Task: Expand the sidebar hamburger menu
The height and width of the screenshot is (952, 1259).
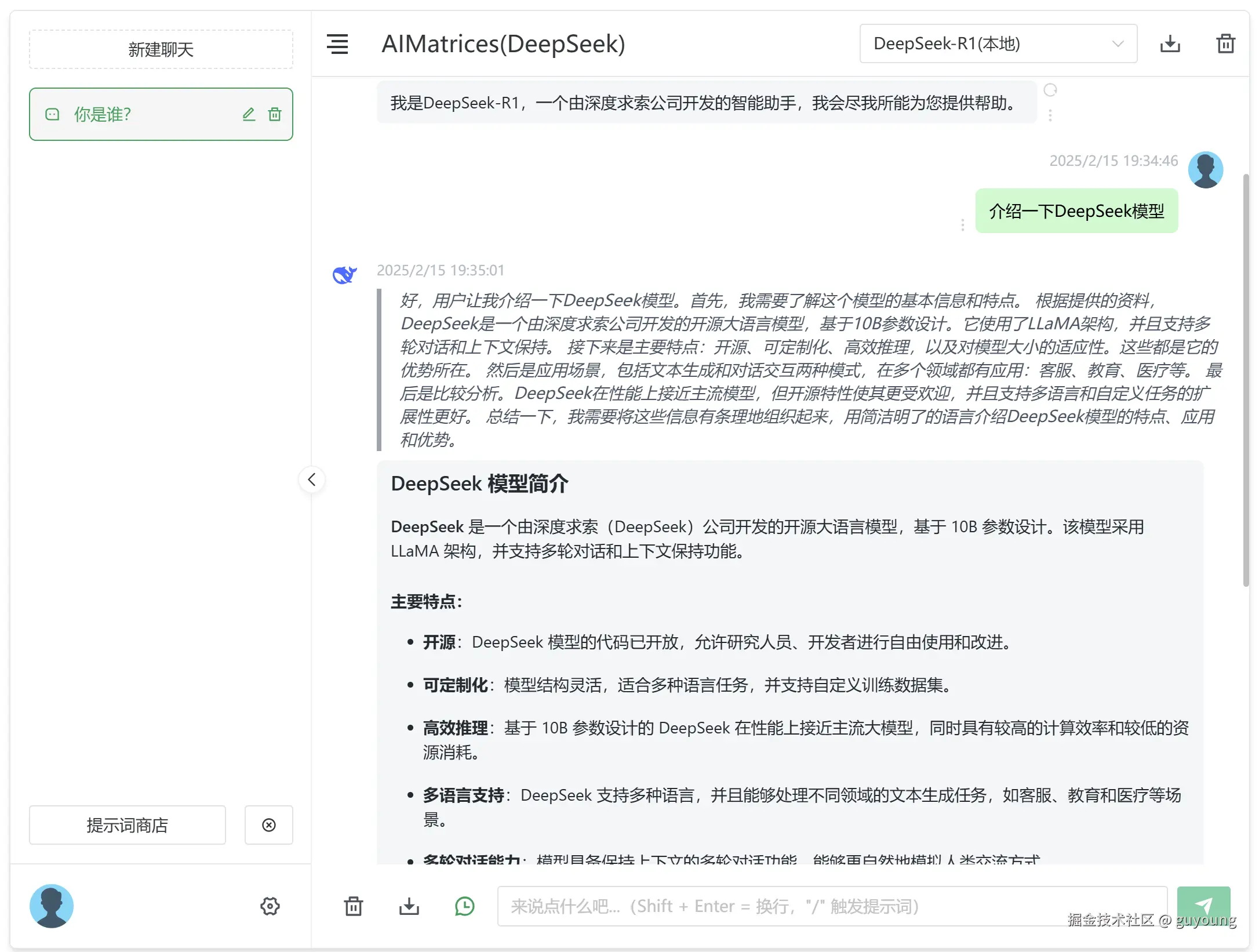Action: tap(338, 44)
